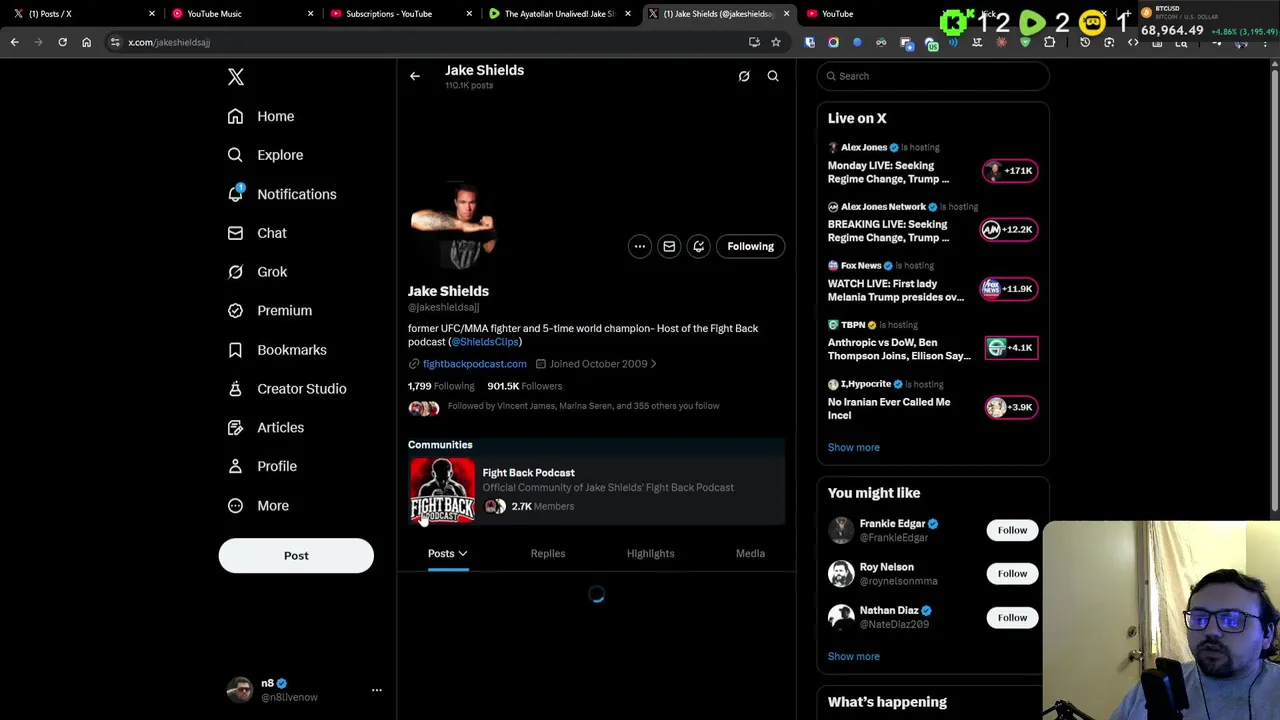Open fightbackpodcast.com link
Viewport: 1280px width, 720px height.
474,364
